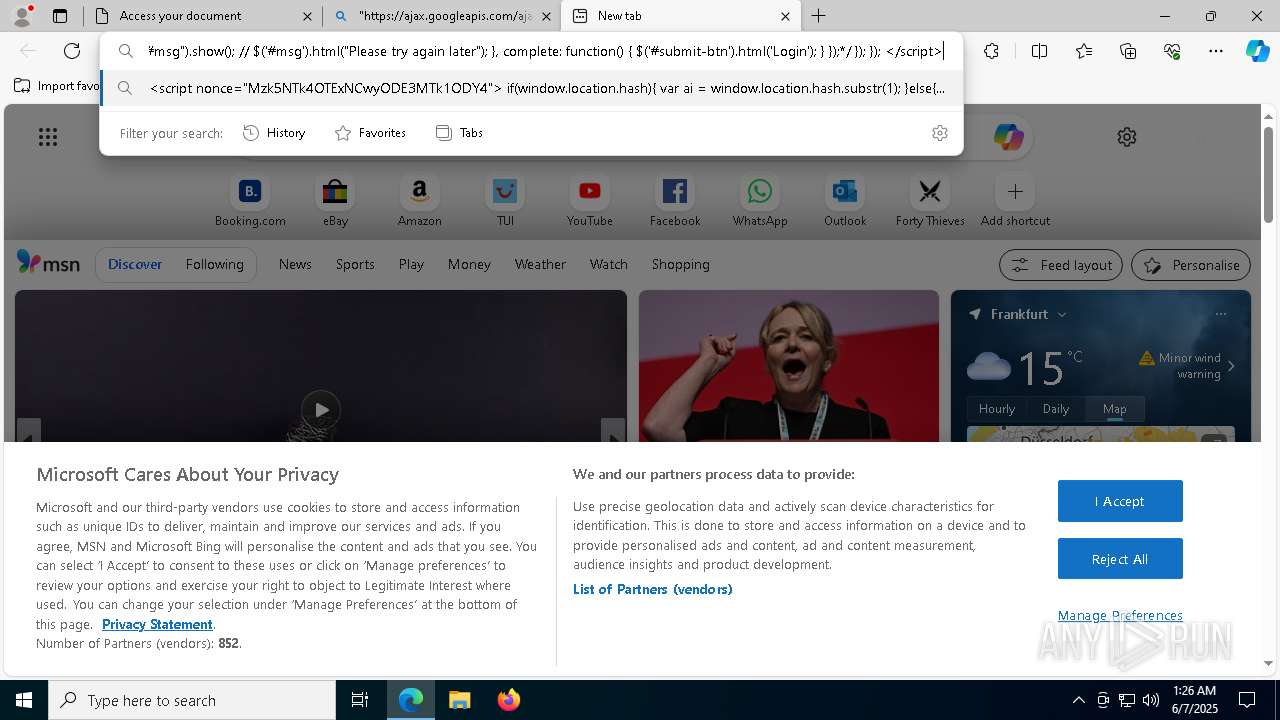Open a new tab with plus button
This screenshot has width=1280, height=720.
coord(819,16)
